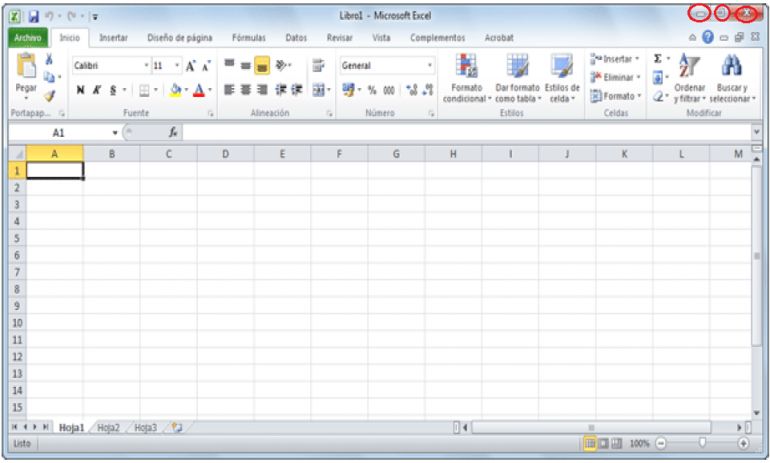Click the thousands separator 000 icon

point(389,90)
